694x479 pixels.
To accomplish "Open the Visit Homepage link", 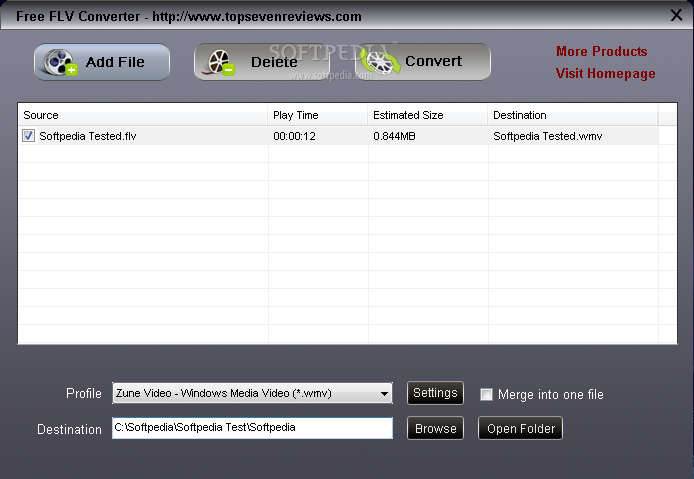I will (605, 73).
